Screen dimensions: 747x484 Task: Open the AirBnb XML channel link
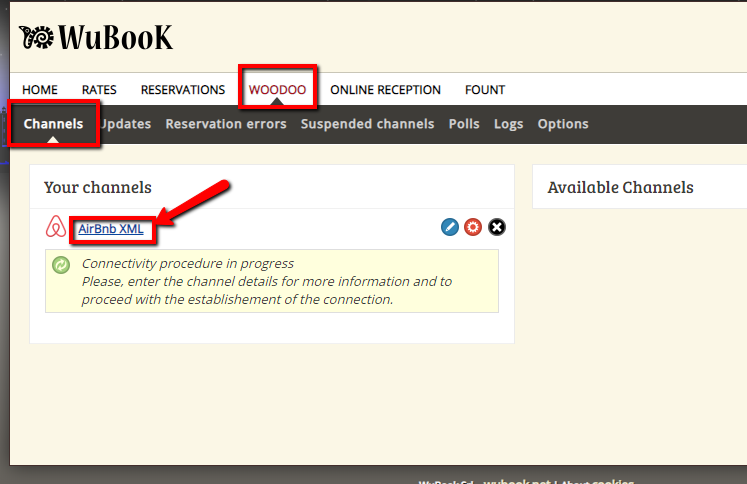tap(111, 229)
